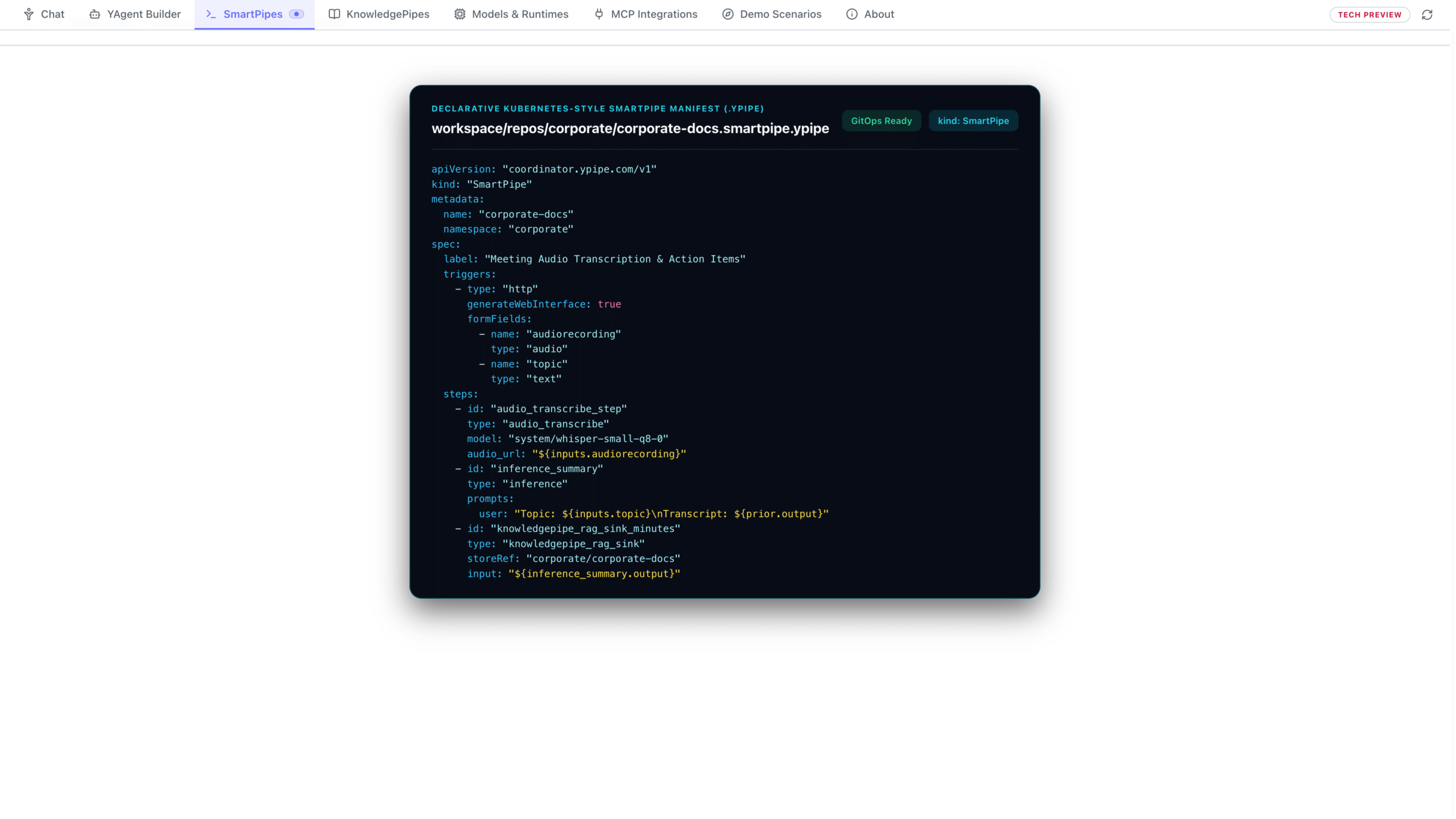The image size is (1456, 819).
Task: Click the refresh icon at top right
Action: tap(1427, 15)
